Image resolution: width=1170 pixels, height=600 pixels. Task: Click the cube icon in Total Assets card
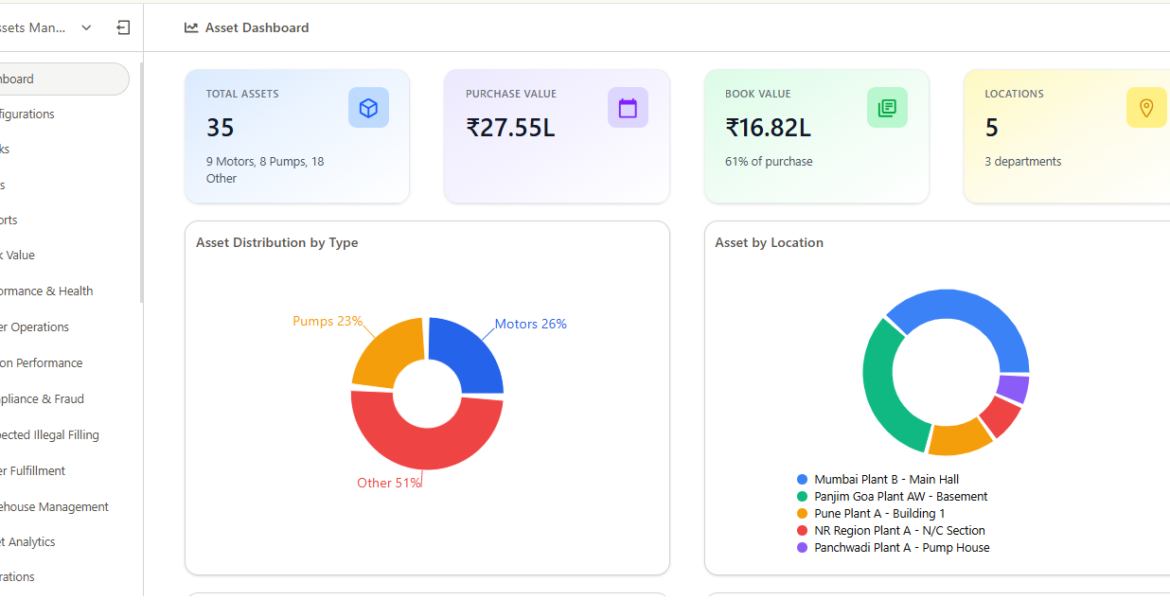[x=368, y=108]
